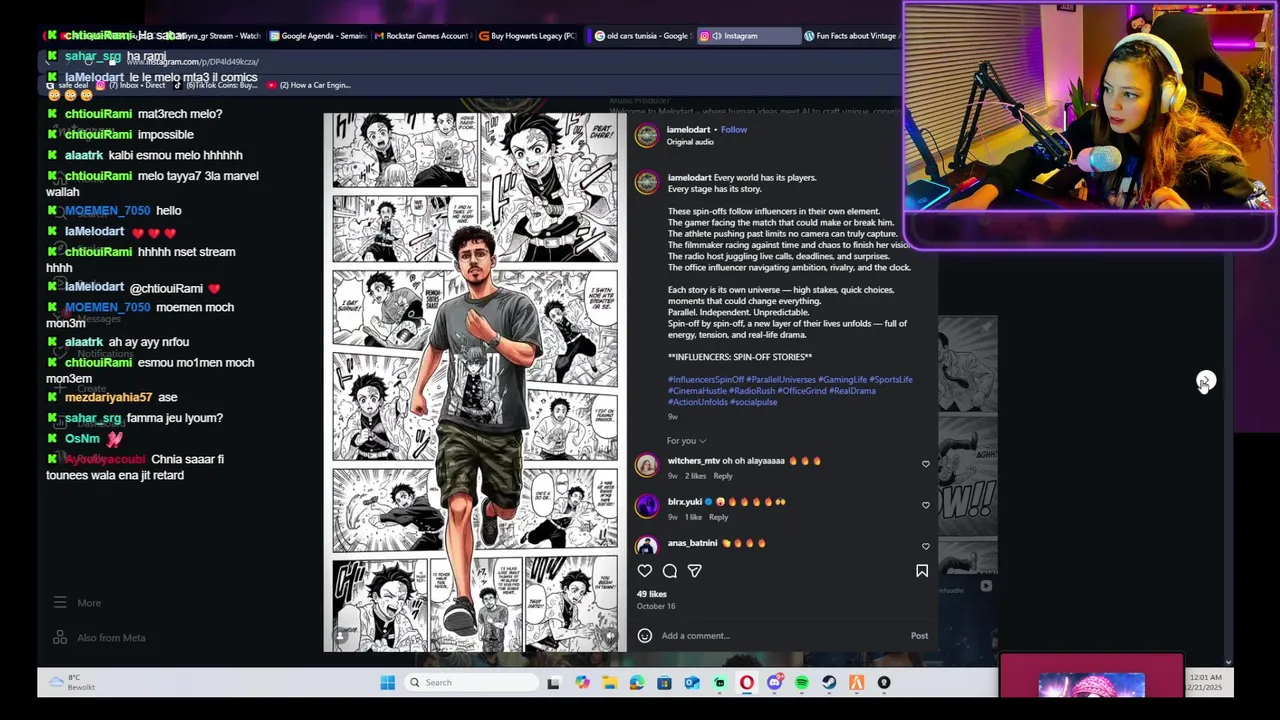
Task: Like the comment by anas_batnini
Action: click(925, 546)
